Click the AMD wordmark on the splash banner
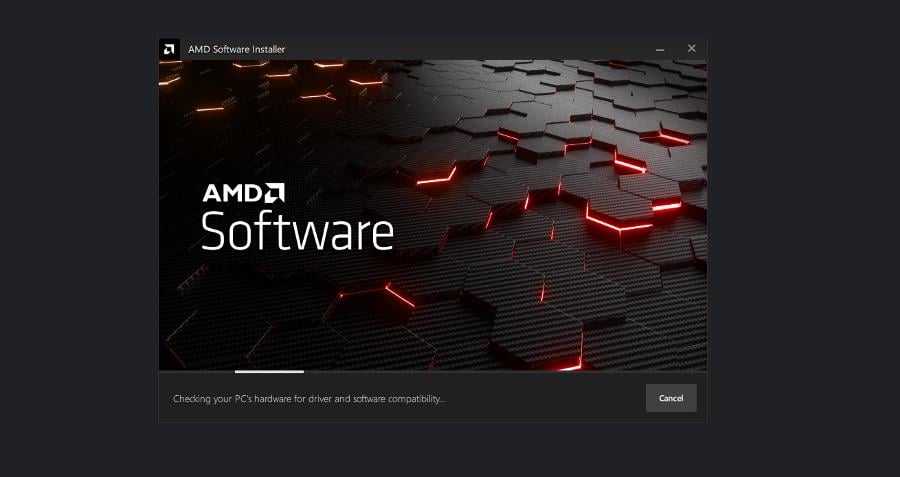Screen dimensions: 900x477 pyautogui.click(x=233, y=193)
